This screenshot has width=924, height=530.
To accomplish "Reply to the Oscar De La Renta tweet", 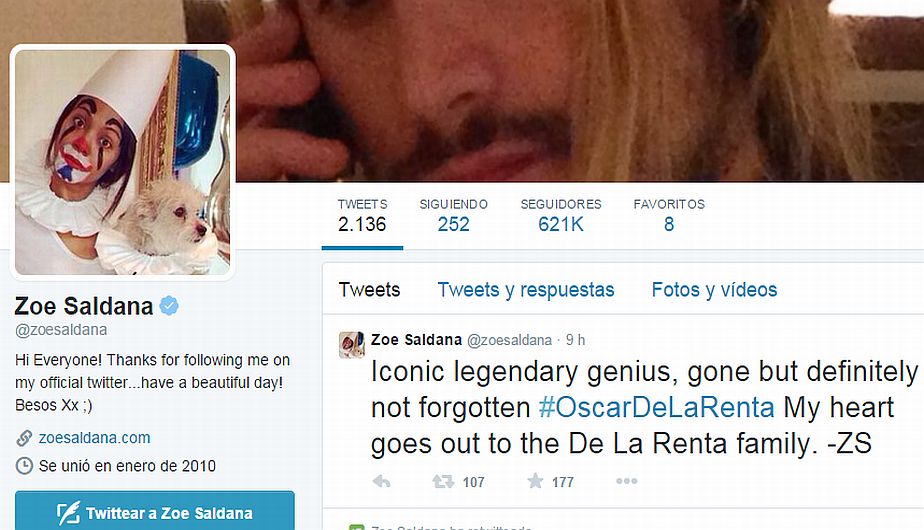I will [382, 482].
